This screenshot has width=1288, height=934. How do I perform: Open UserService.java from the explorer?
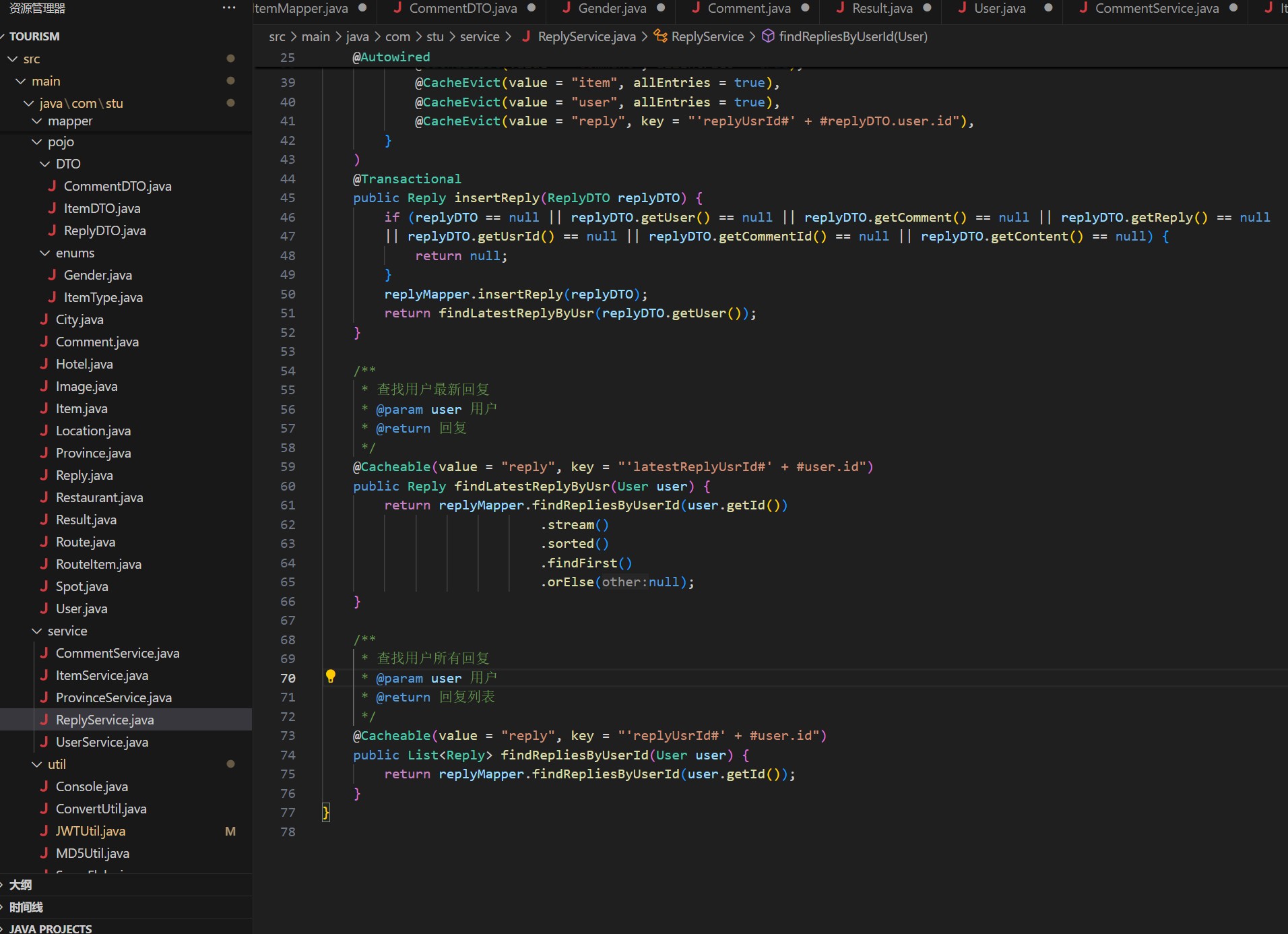tap(102, 742)
